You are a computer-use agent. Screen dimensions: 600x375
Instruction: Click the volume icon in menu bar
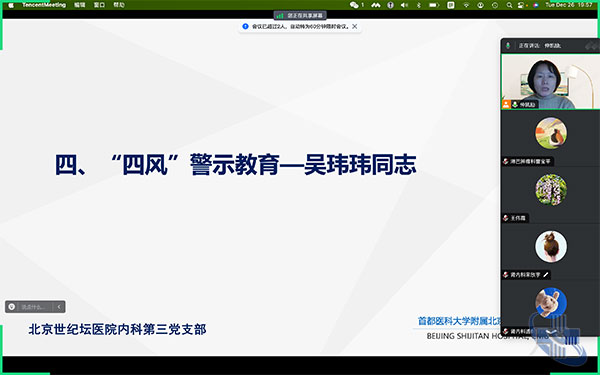(404, 5)
